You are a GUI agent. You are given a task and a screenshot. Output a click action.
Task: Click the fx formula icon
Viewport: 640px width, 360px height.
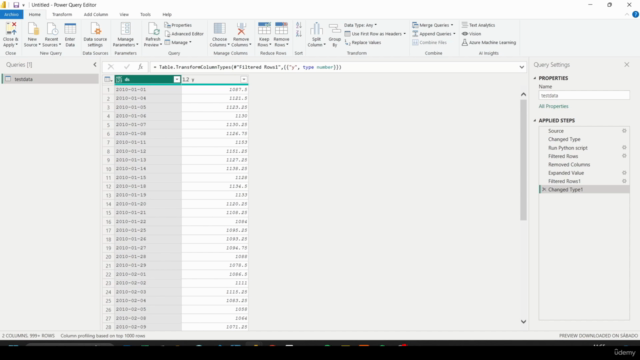[x=140, y=67]
